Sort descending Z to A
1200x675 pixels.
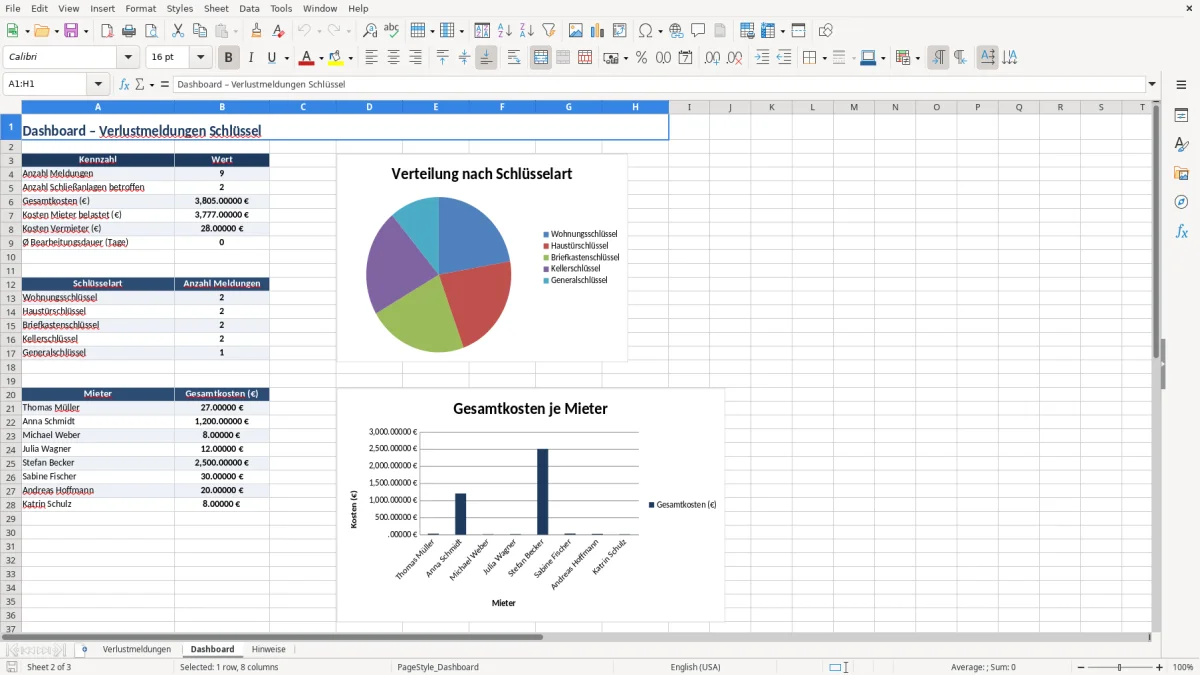[x=527, y=31]
